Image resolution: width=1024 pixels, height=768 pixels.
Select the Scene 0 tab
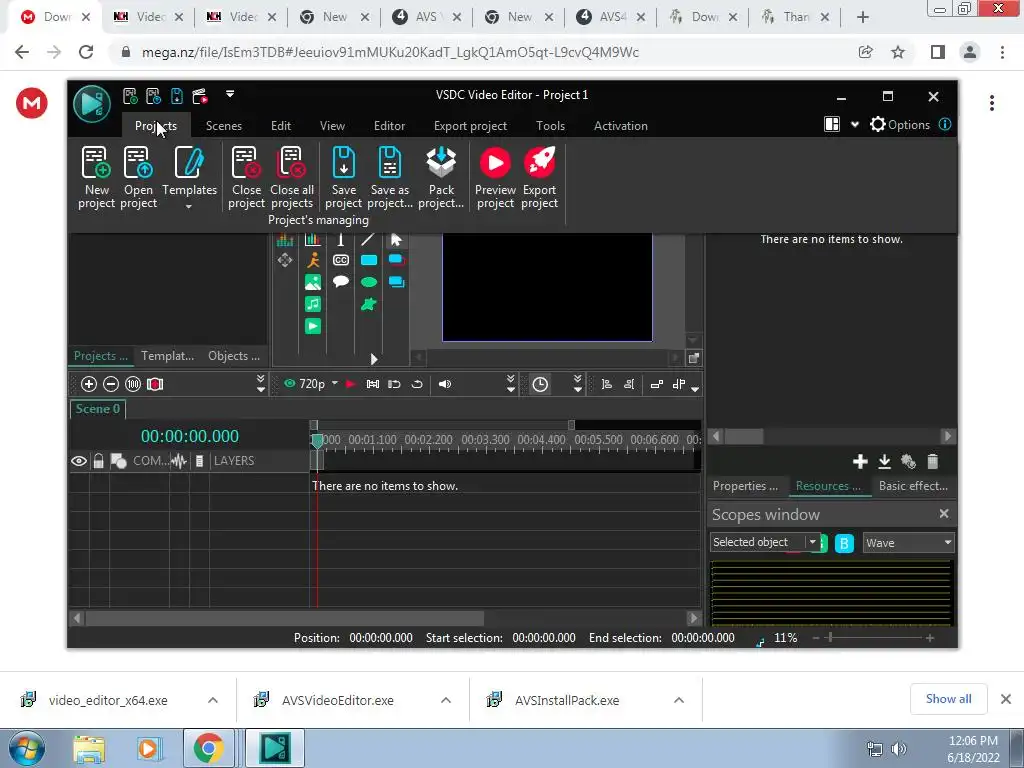pos(98,409)
